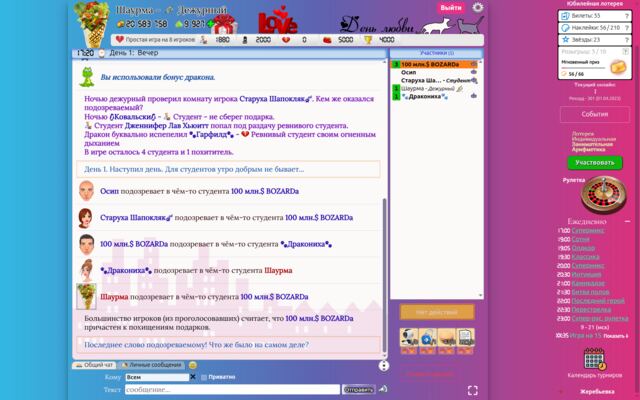The image size is (640, 400).
Task: Click the golden instant prize ticket
Action: click(618, 67)
